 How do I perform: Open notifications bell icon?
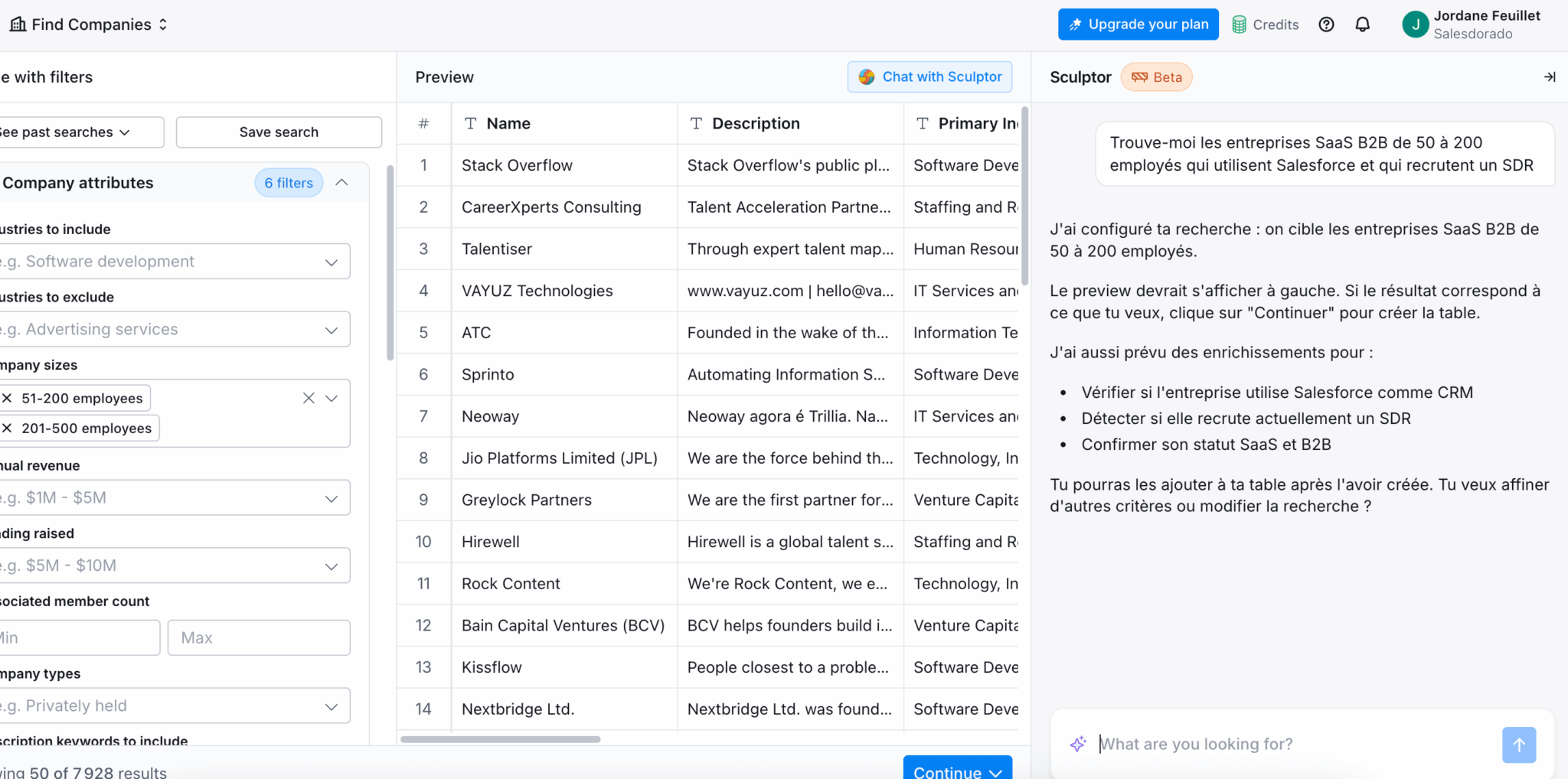[1363, 24]
